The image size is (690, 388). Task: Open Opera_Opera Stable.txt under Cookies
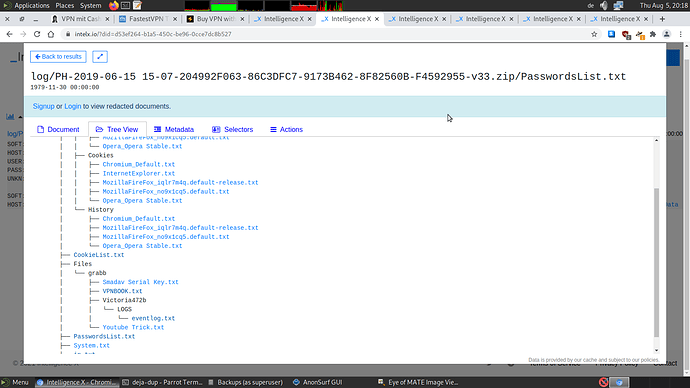[142, 201]
